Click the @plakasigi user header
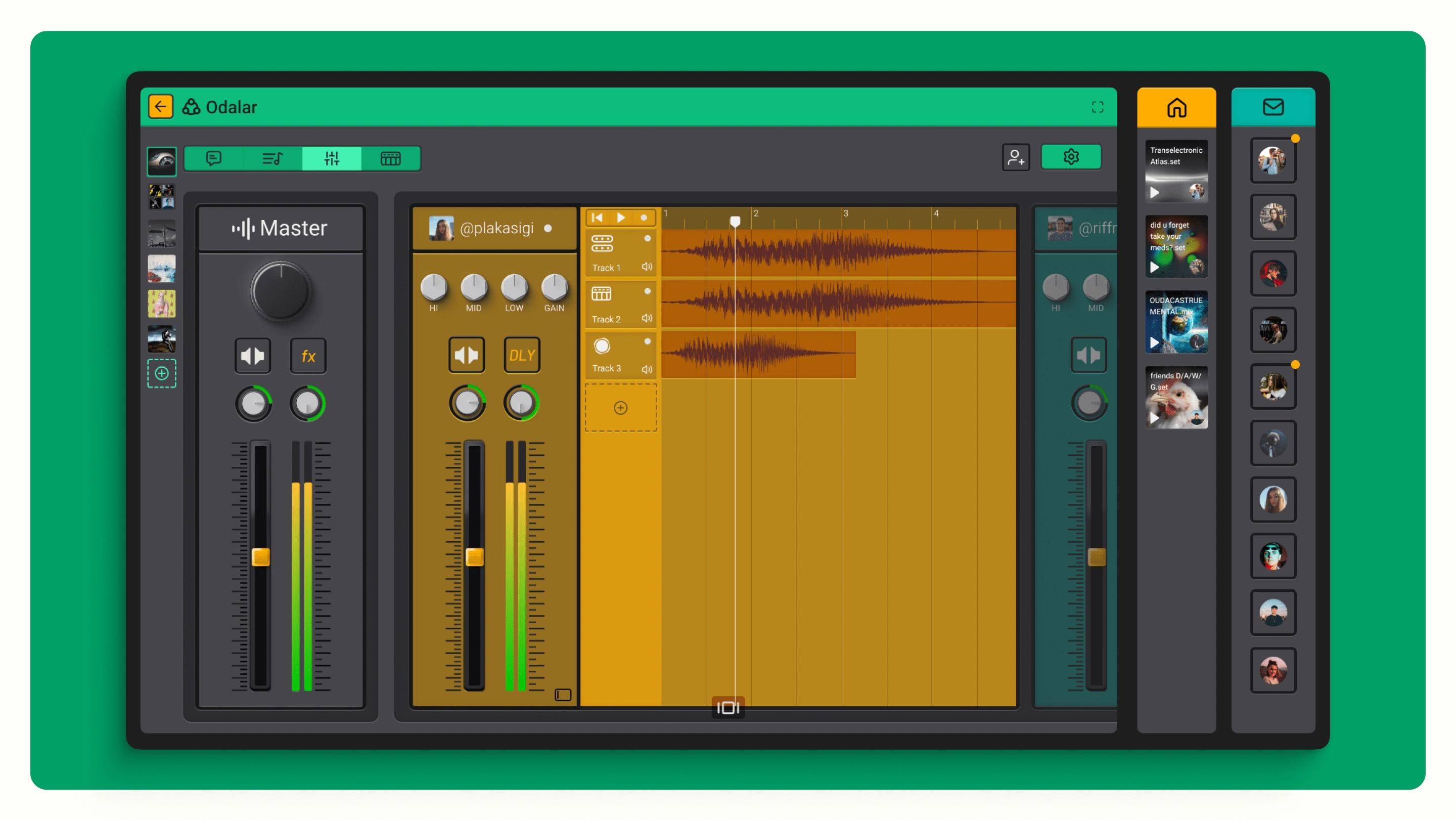Image resolution: width=1456 pixels, height=820 pixels. 494,229
